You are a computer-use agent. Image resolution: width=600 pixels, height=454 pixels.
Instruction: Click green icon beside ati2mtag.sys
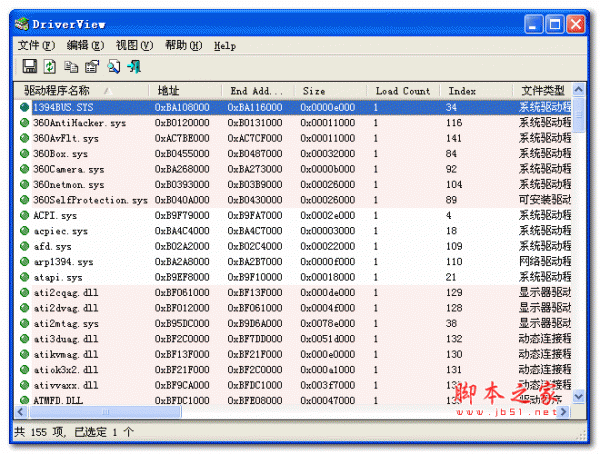24,323
